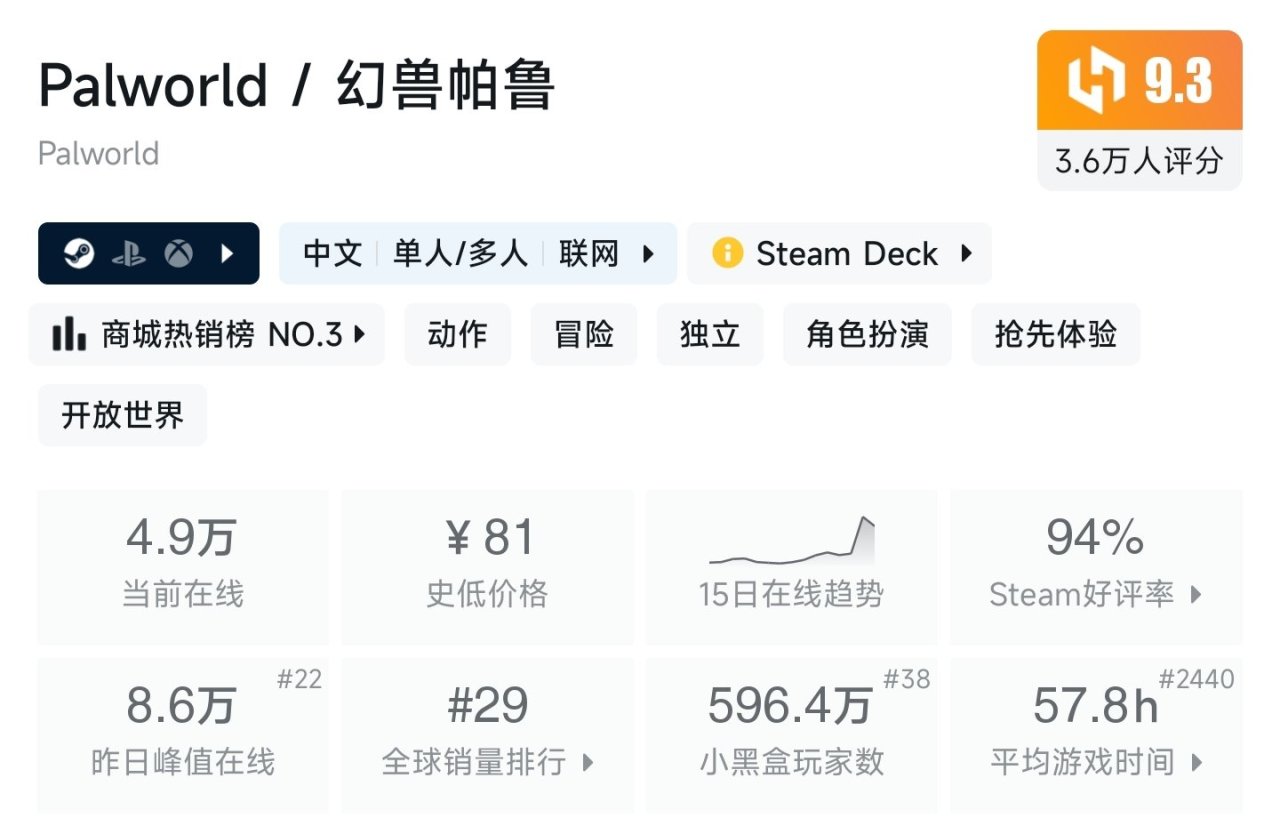View the 15日在线趋势 trend chart
The height and width of the screenshot is (834, 1280).
791,566
